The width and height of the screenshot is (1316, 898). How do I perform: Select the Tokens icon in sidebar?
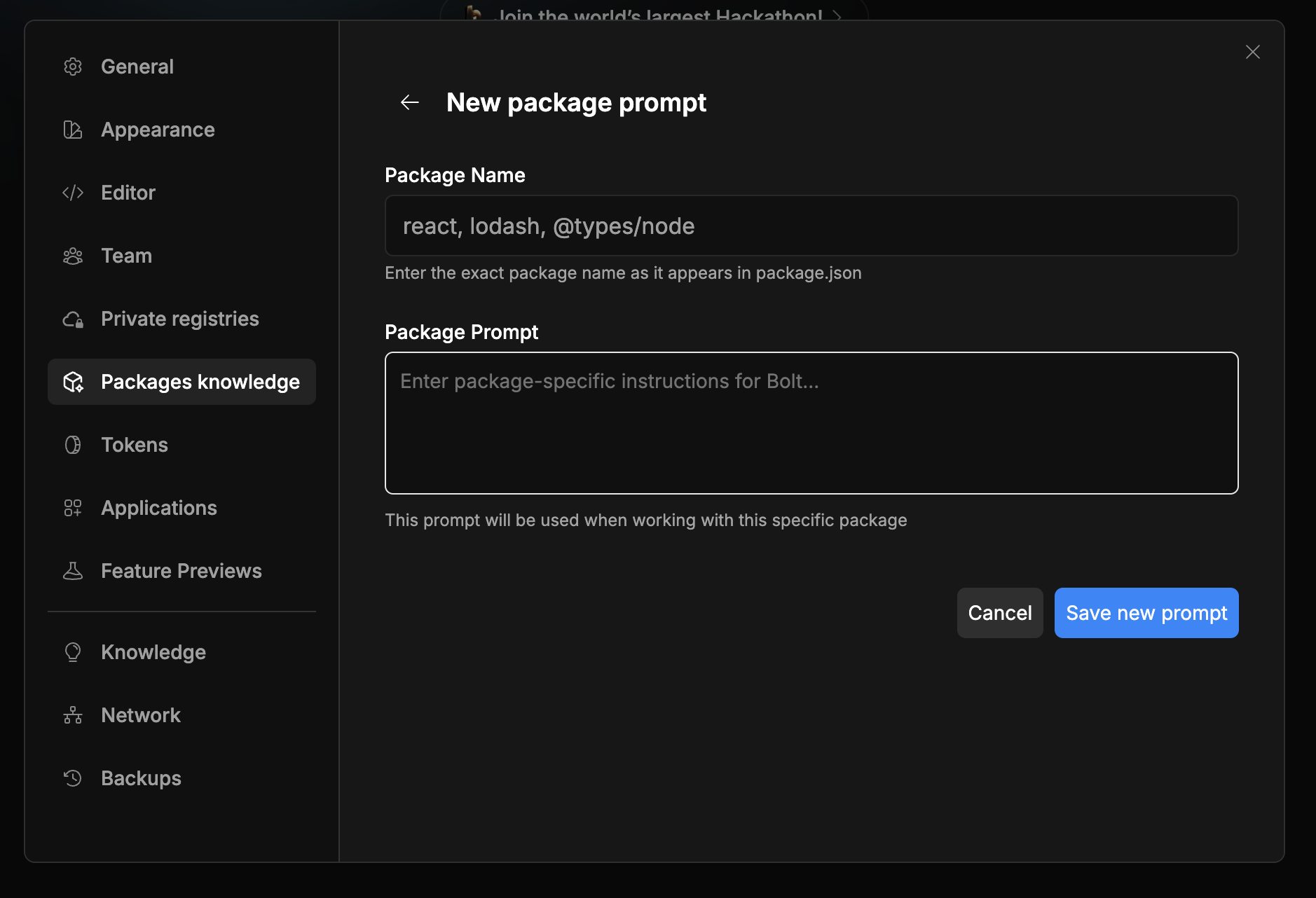73,444
